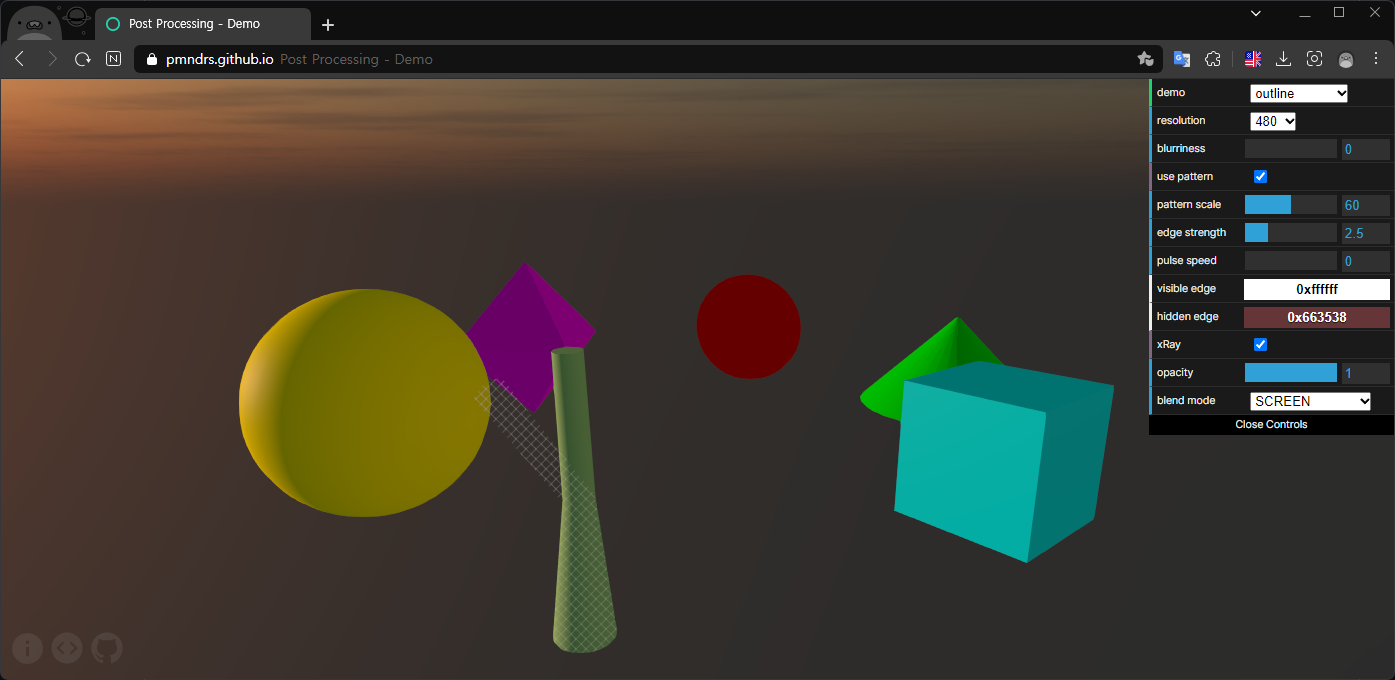Image resolution: width=1395 pixels, height=680 pixels.
Task: Disable the use pattern checkbox
Action: [x=1260, y=176]
